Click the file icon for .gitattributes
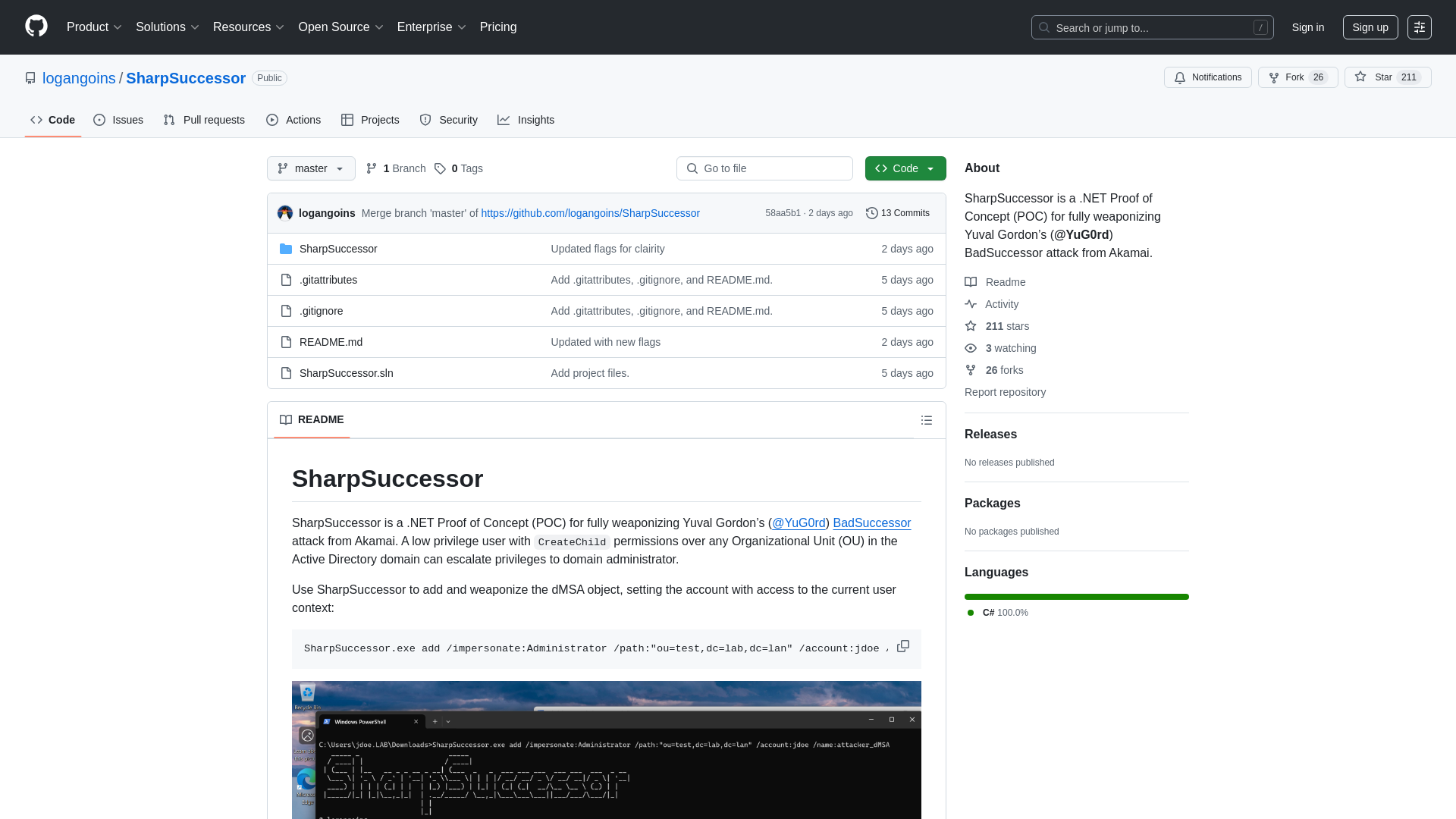Viewport: 1456px width, 819px height. coord(286,280)
